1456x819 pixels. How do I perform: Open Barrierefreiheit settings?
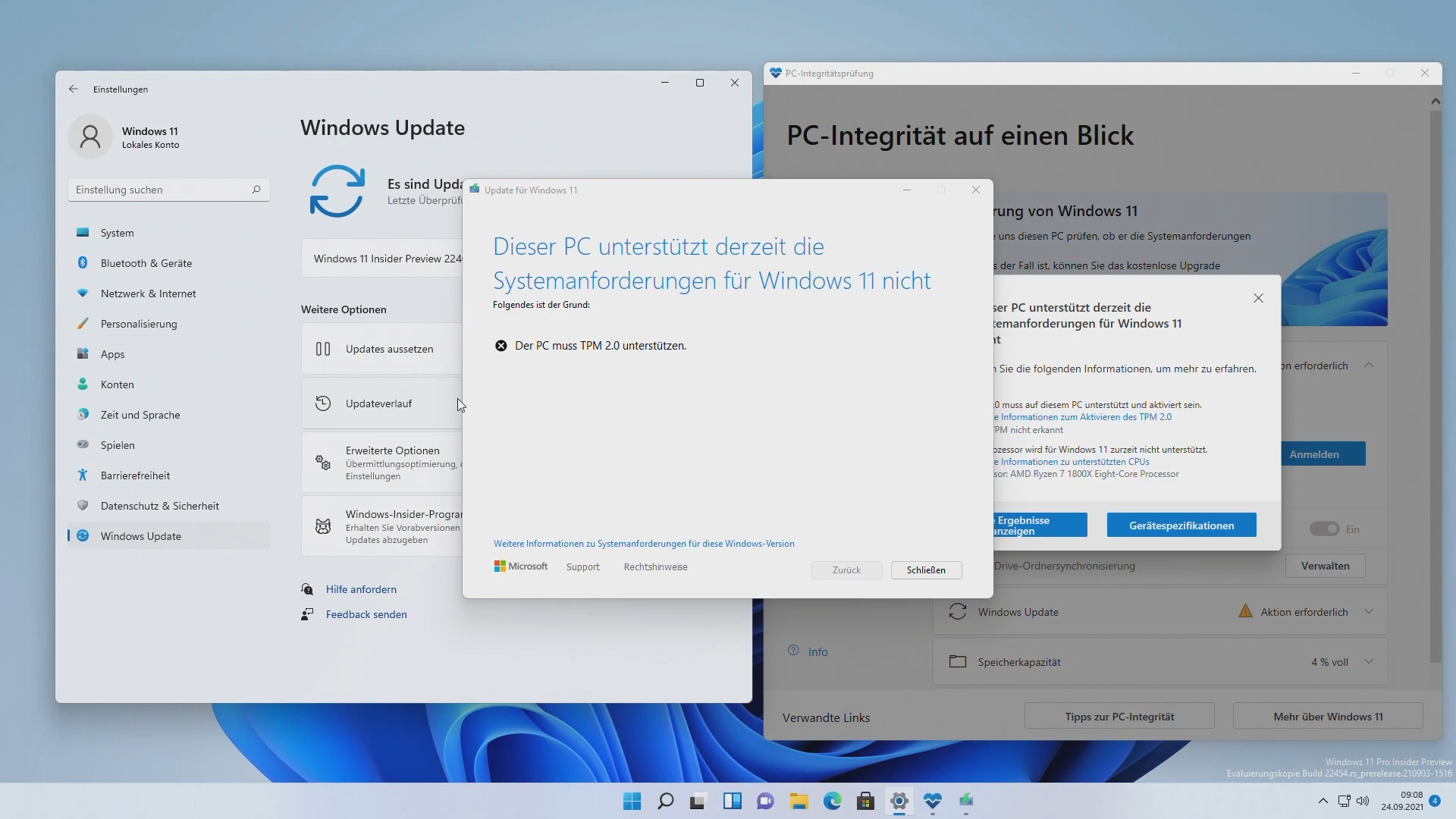pyautogui.click(x=168, y=475)
